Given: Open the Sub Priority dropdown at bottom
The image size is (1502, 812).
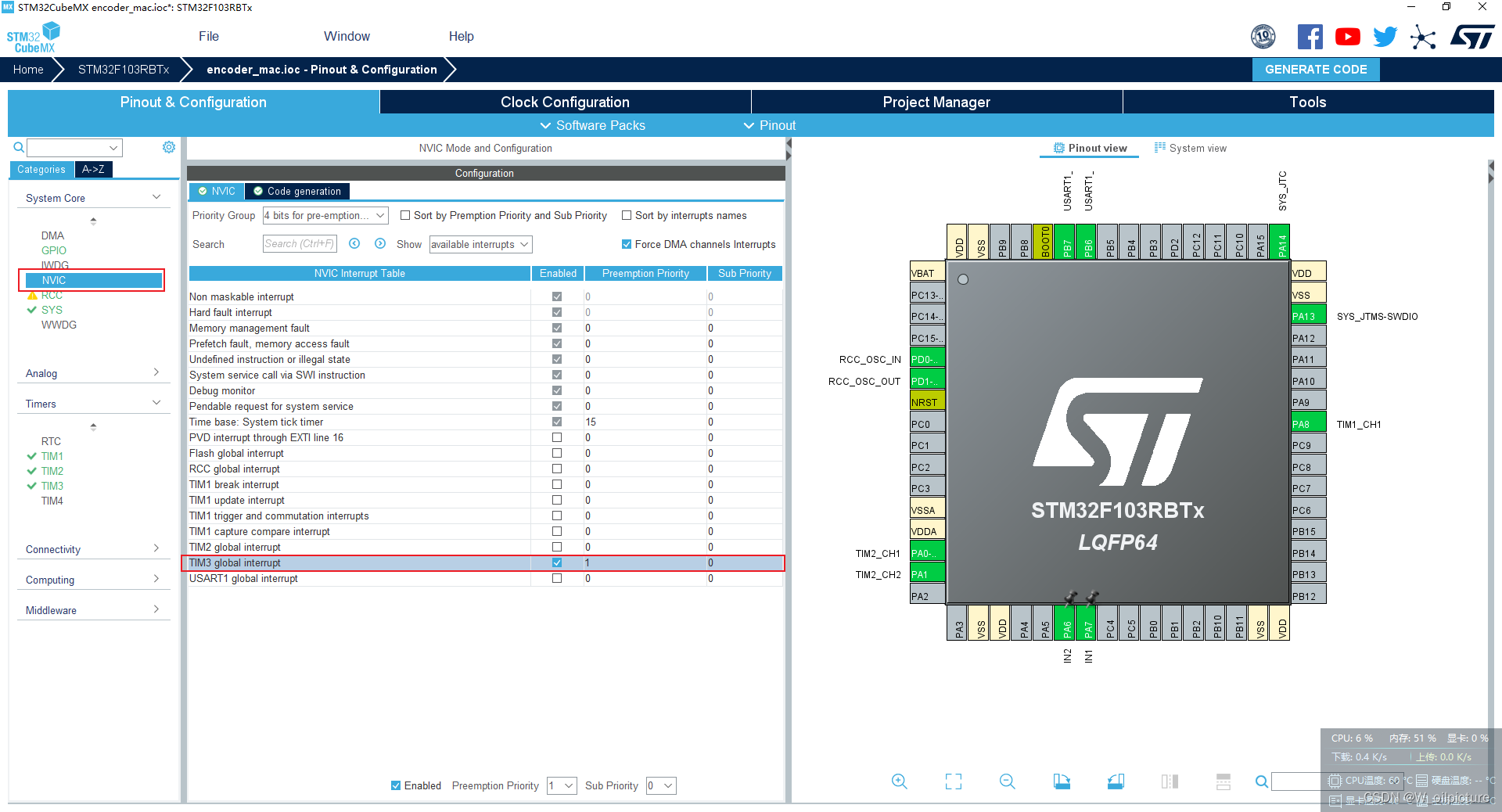Looking at the screenshot, I should click(661, 785).
